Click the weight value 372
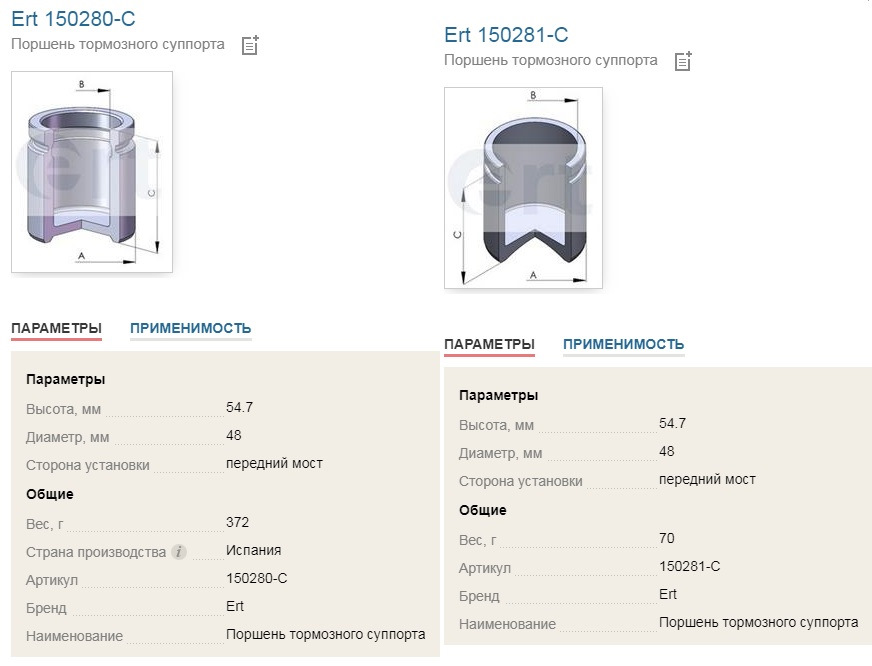Screen dimensions: 872x666 coord(237,522)
